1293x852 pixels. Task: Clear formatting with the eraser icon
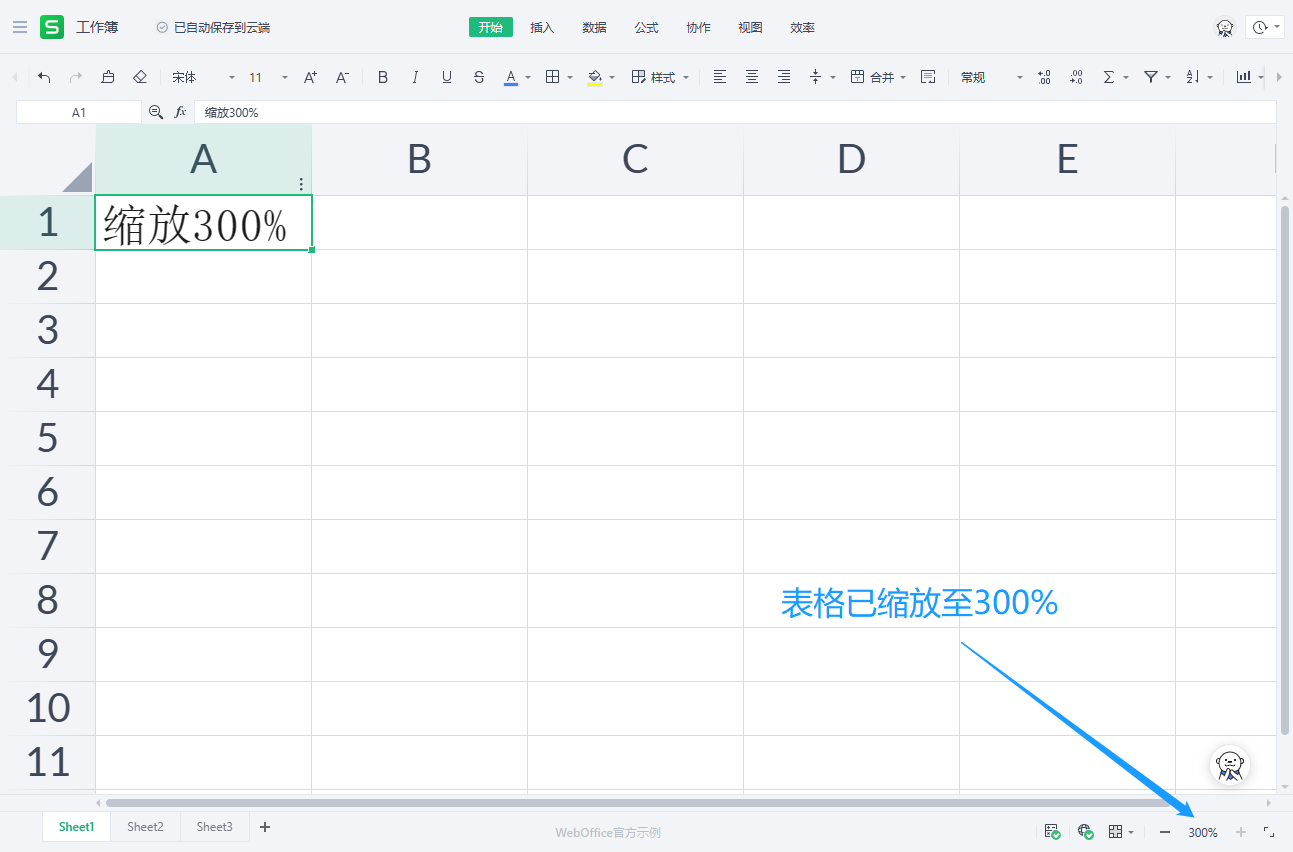[140, 77]
